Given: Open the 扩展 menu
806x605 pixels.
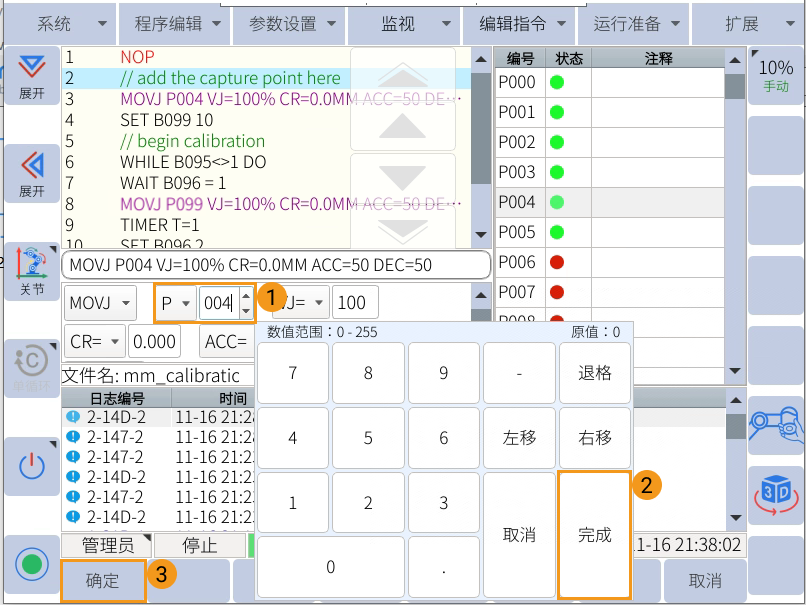Looking at the screenshot, I should [748, 24].
